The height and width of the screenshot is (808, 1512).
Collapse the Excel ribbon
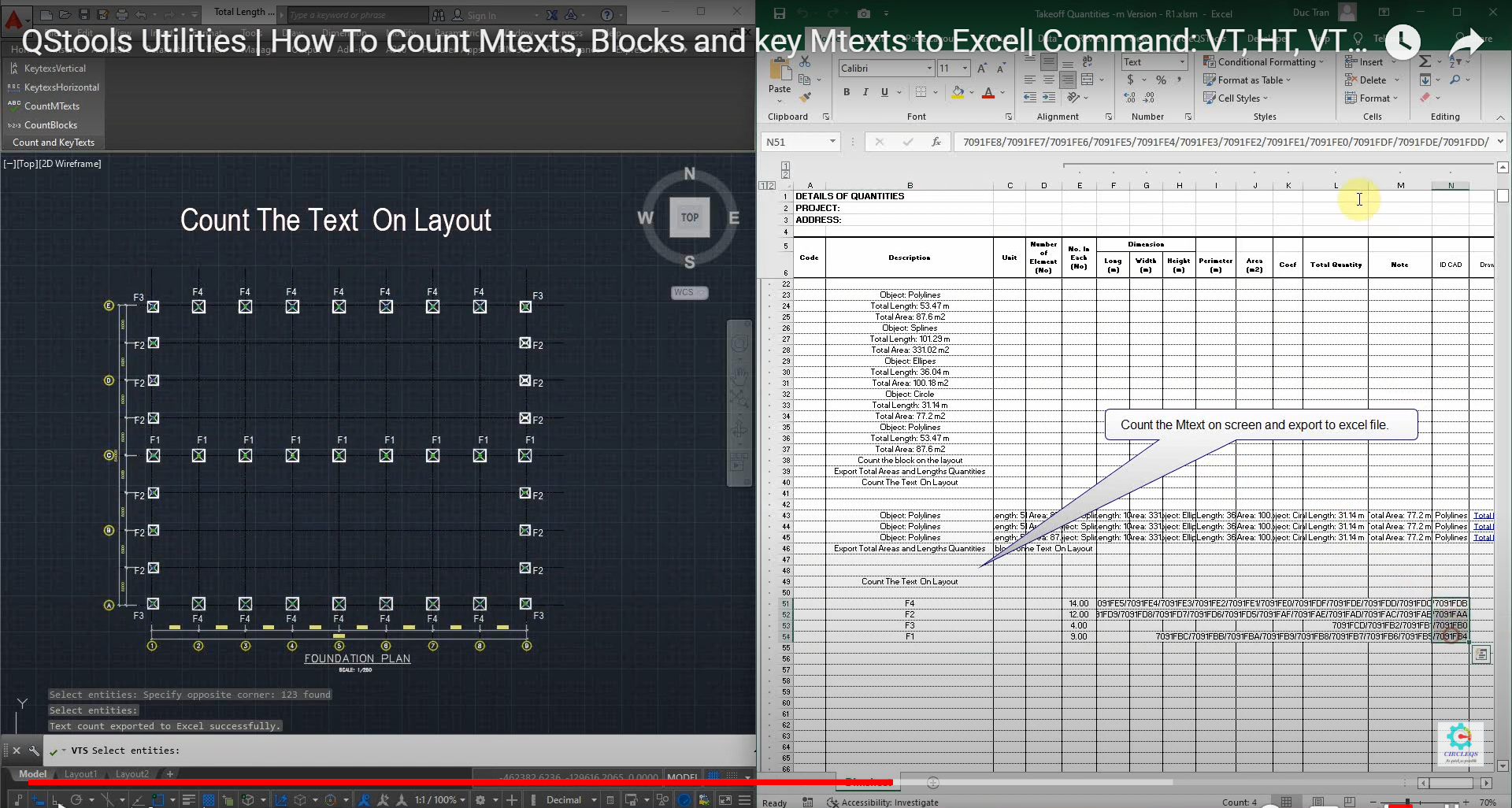pos(1500,117)
